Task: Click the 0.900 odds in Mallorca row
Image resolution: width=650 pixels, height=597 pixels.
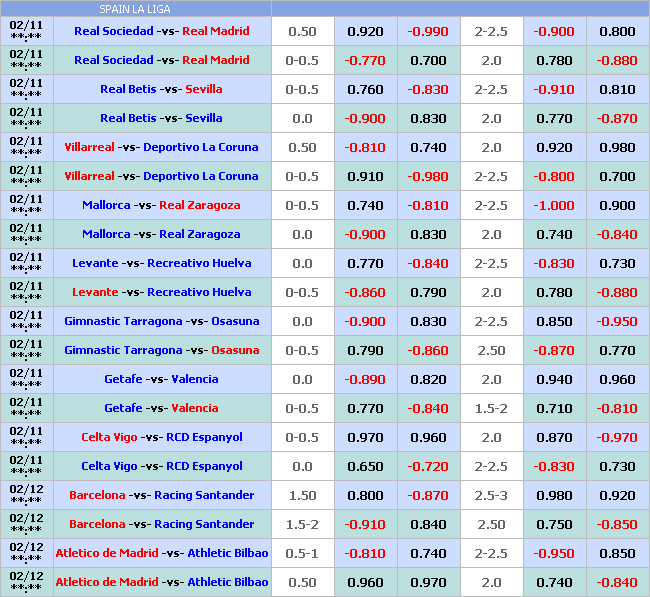Action: click(x=617, y=205)
